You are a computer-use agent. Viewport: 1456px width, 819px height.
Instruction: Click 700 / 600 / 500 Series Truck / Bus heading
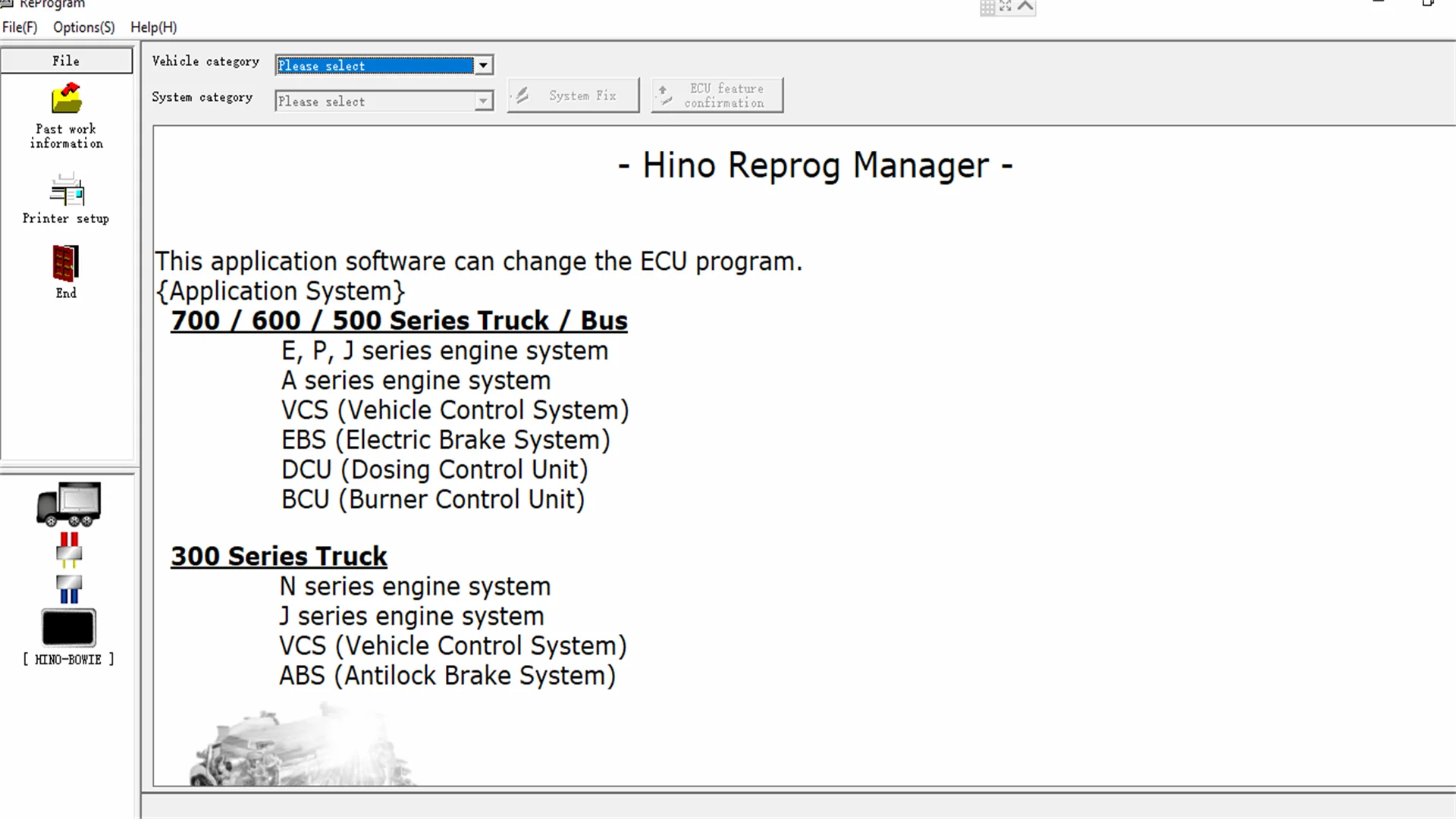(399, 321)
